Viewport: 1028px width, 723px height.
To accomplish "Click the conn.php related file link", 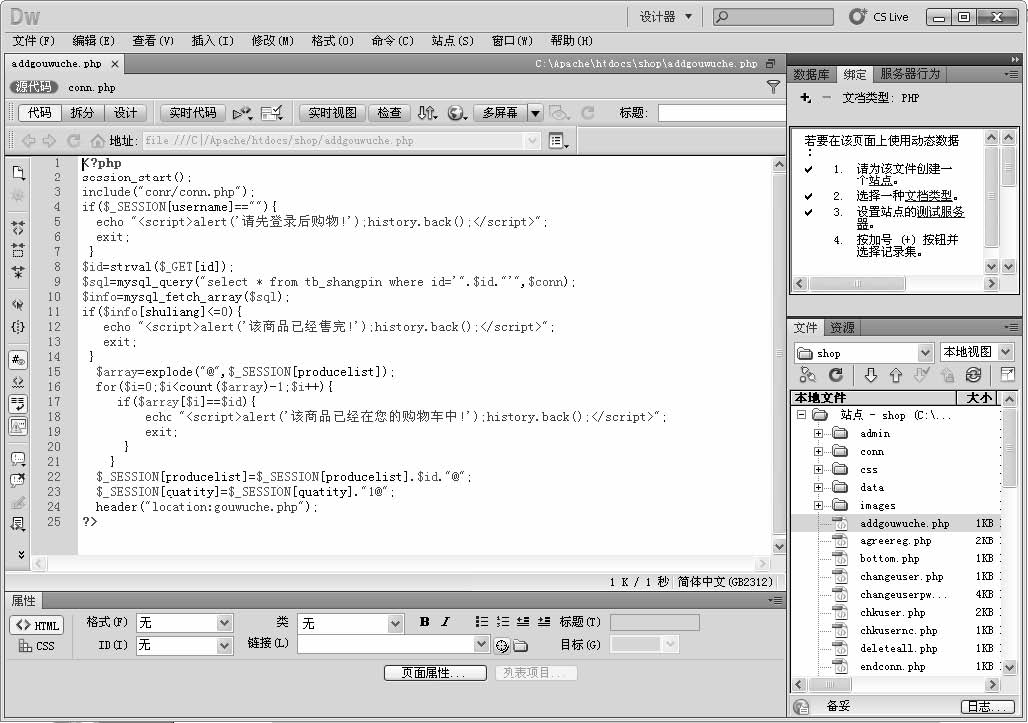I will pos(92,87).
